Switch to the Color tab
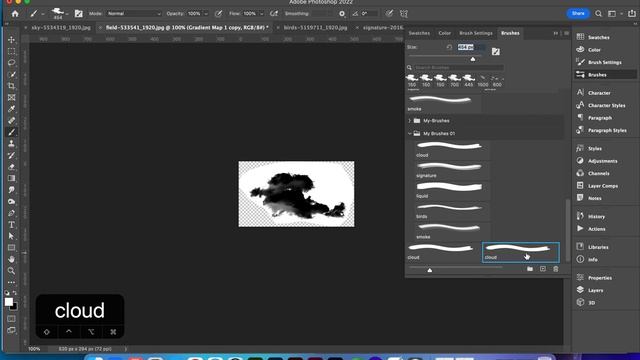 444,33
